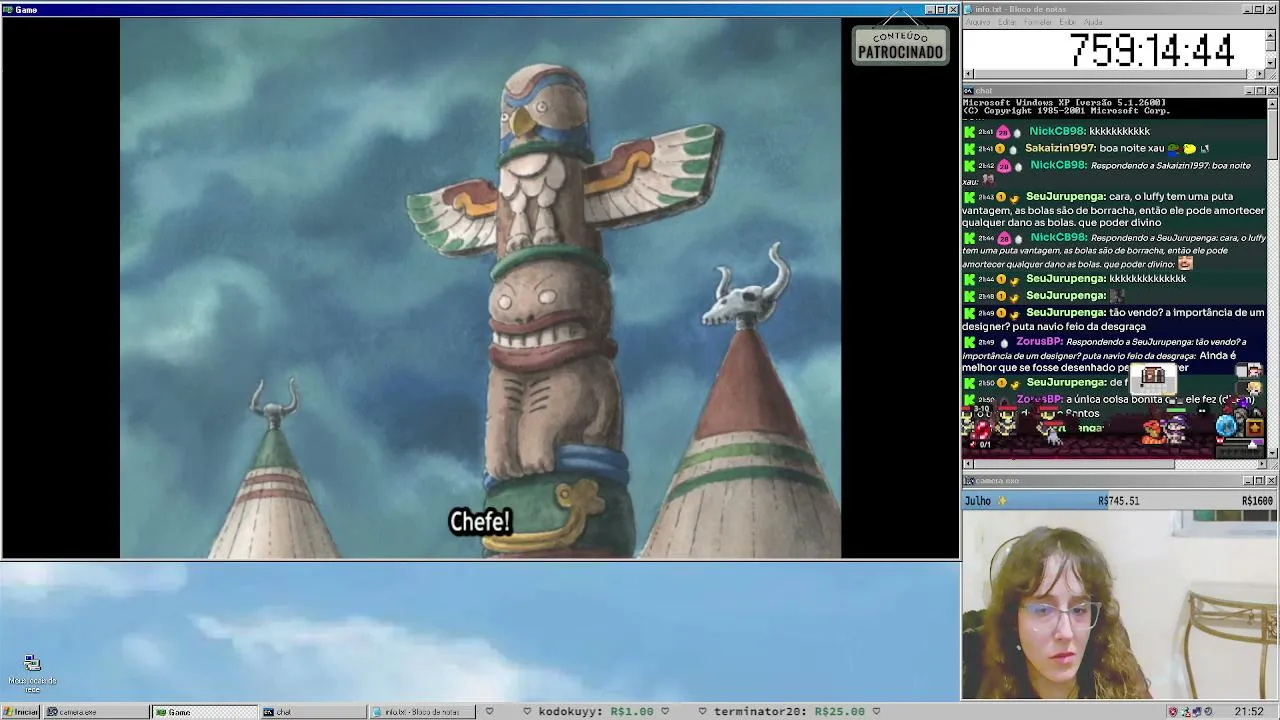This screenshot has height=720, width=1280.
Task: Open the Exibir menu in Bloco de notas
Action: (x=1067, y=22)
